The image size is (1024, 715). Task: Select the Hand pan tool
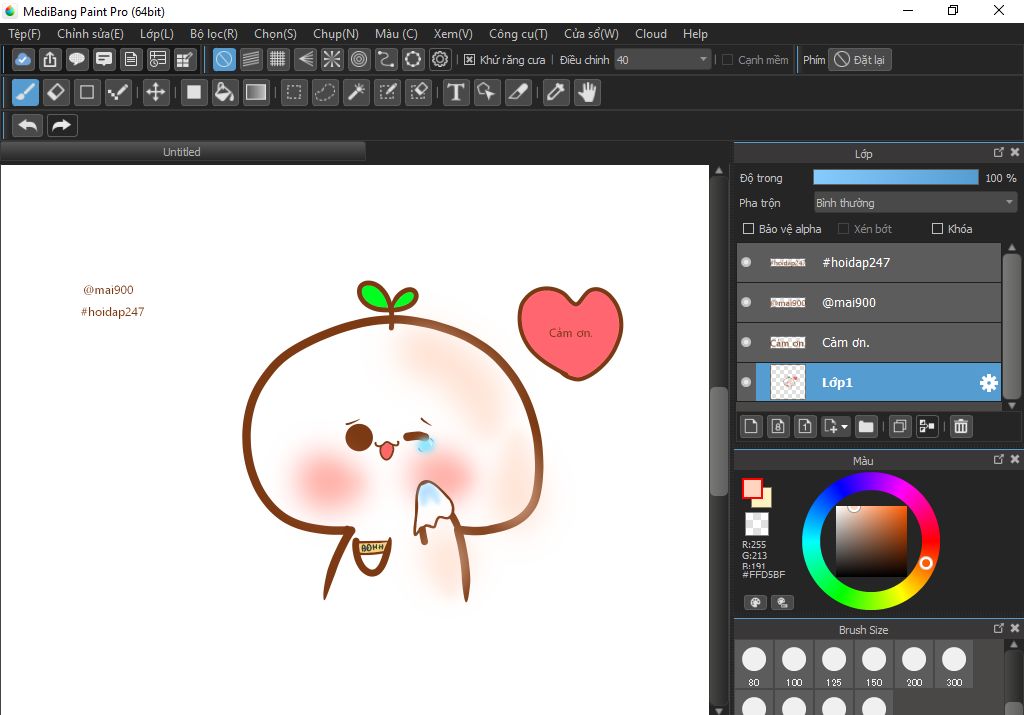click(587, 93)
